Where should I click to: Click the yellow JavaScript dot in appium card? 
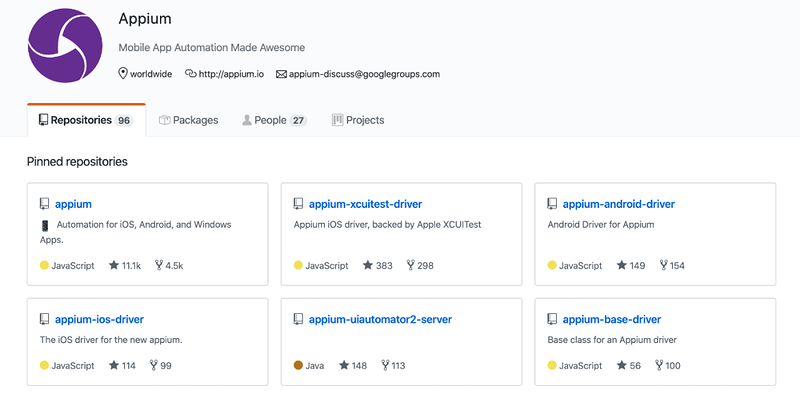click(44, 265)
